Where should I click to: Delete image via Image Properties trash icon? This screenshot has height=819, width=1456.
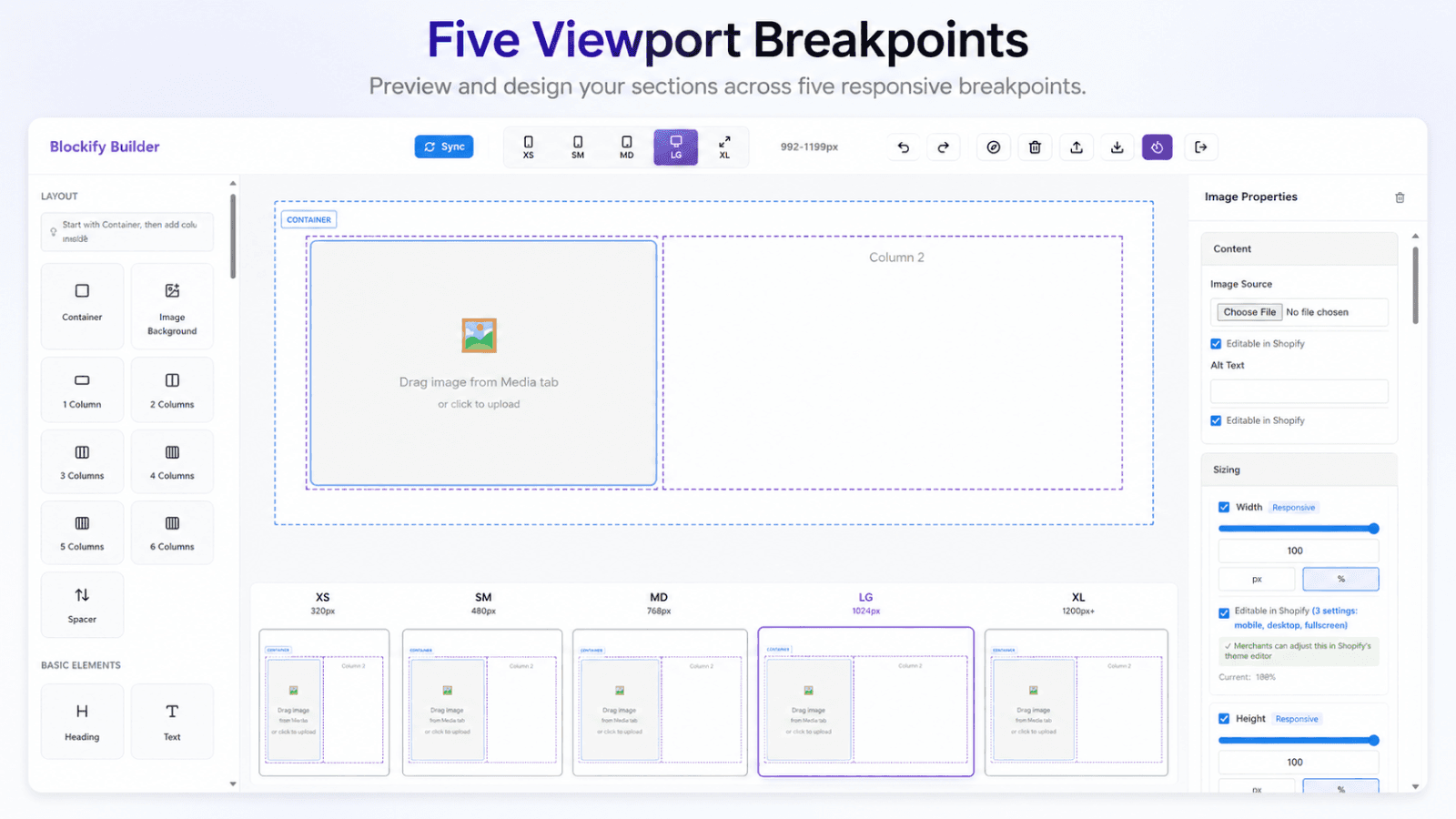(1400, 197)
